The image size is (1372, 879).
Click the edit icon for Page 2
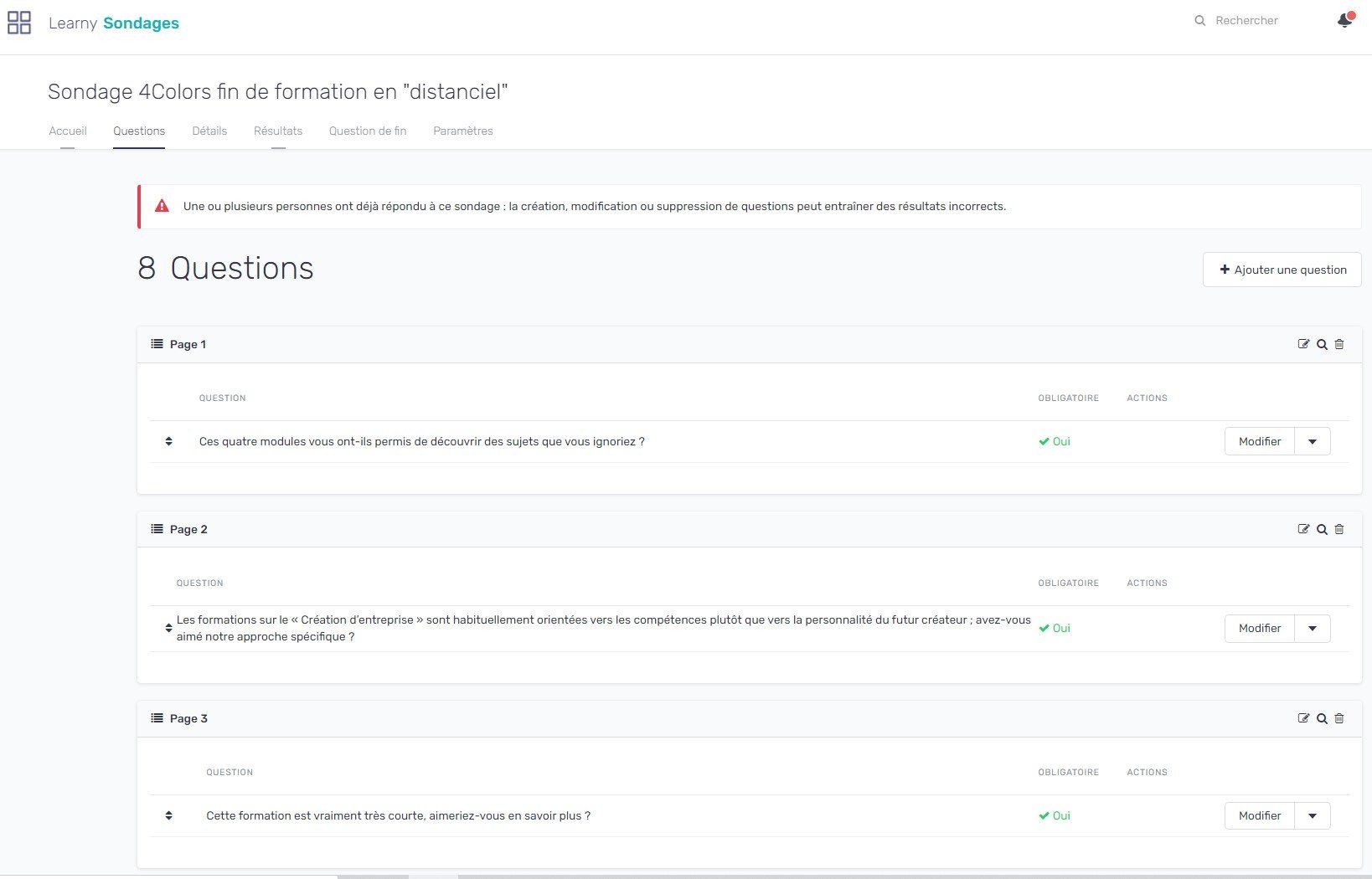[x=1303, y=529]
